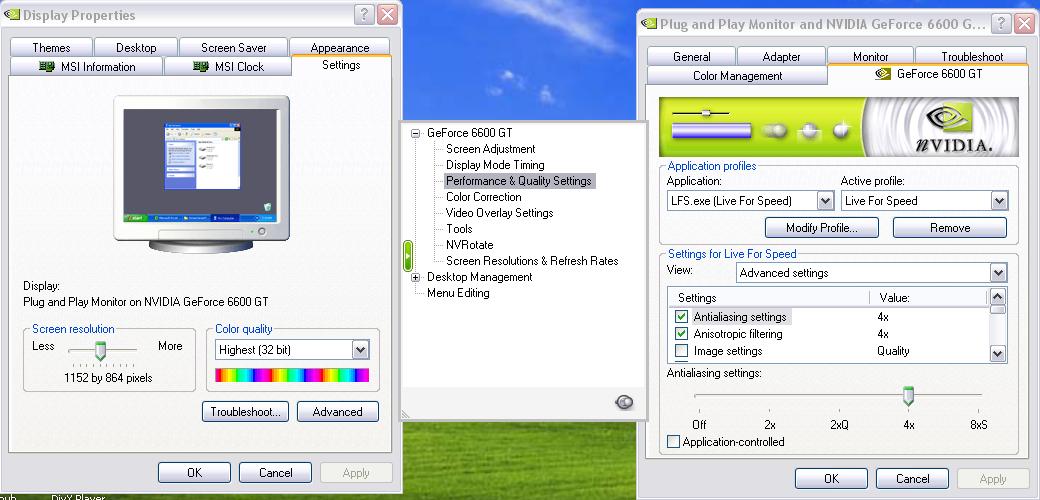
Task: Select Menu Editing in the tree
Action: click(458, 293)
